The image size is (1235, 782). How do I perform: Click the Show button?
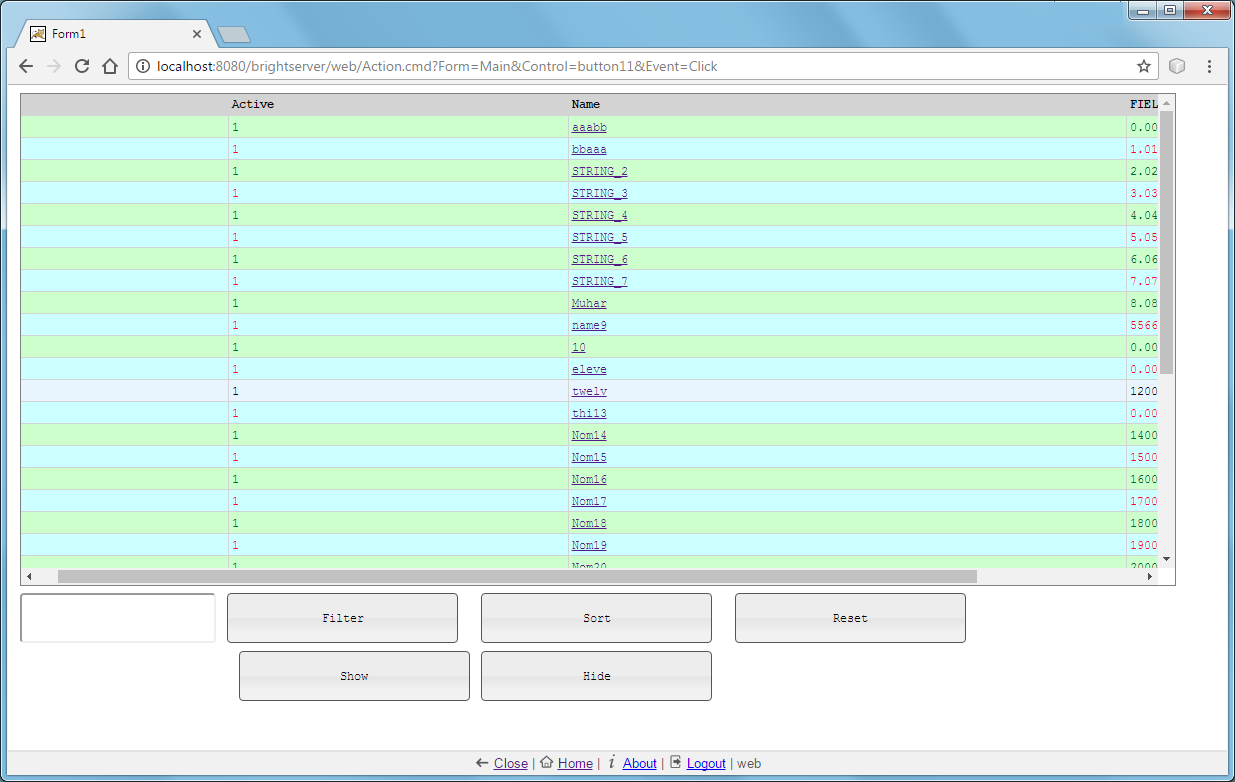point(354,676)
